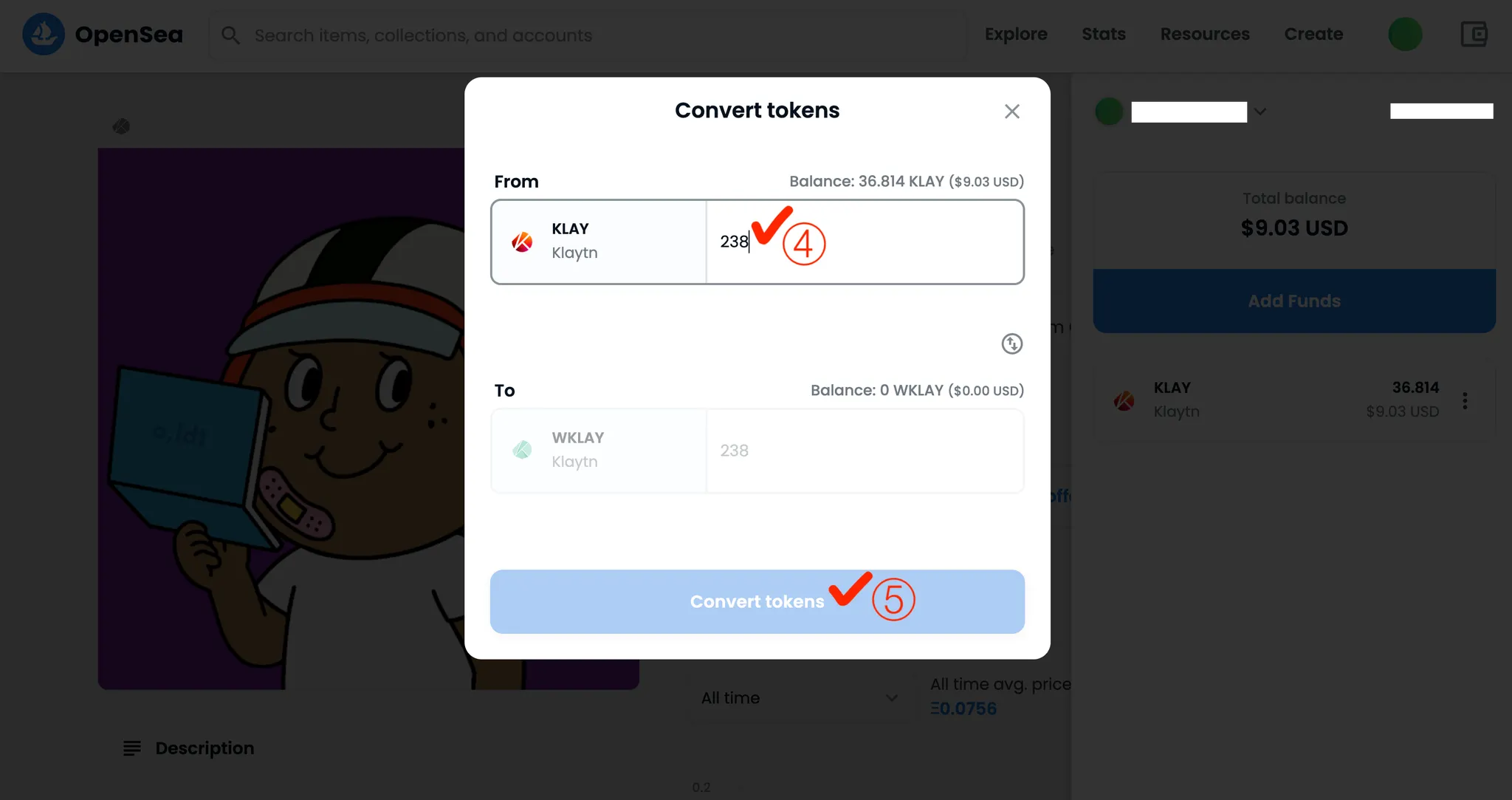Open KLAY wallet row options menu
This screenshot has width=1512, height=800.
(1465, 400)
